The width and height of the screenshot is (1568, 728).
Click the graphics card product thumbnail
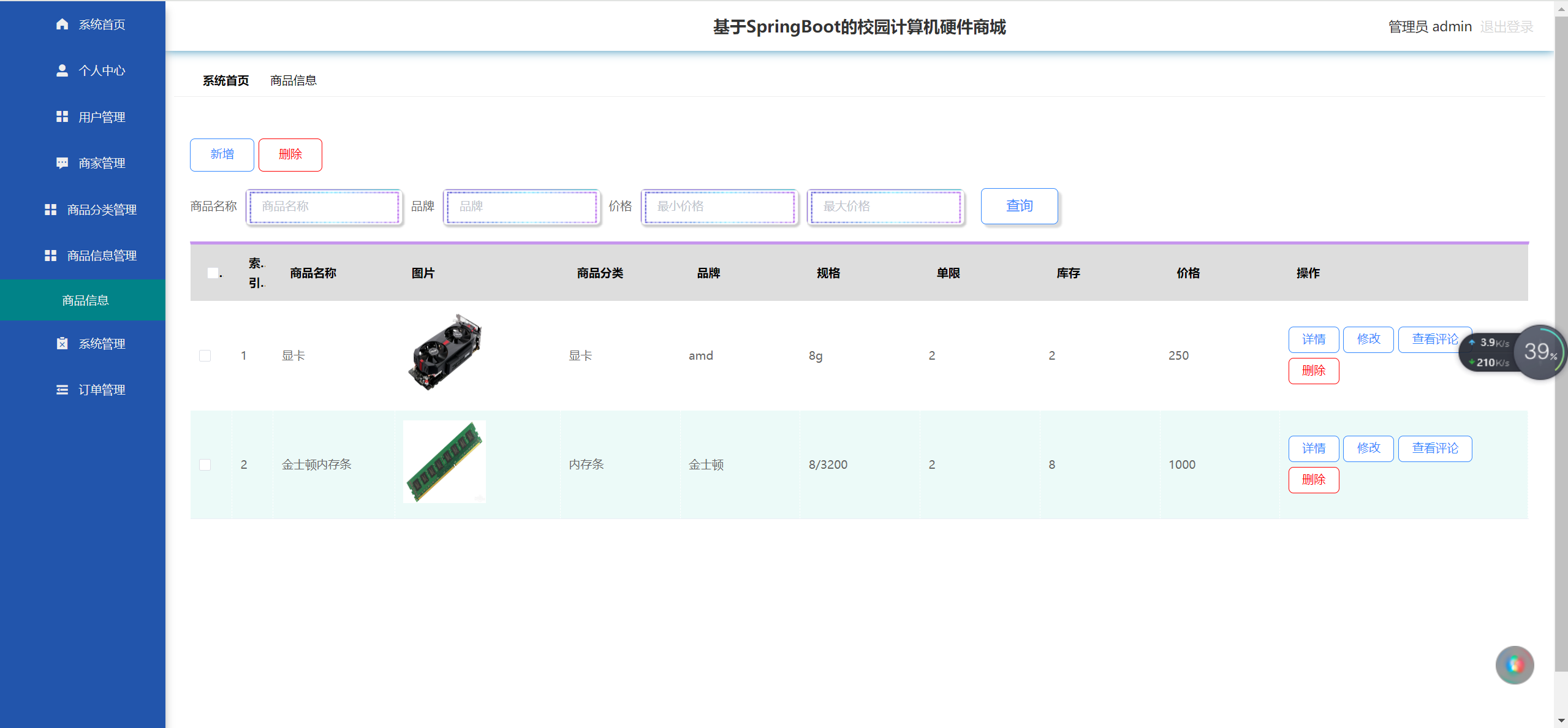tap(444, 352)
